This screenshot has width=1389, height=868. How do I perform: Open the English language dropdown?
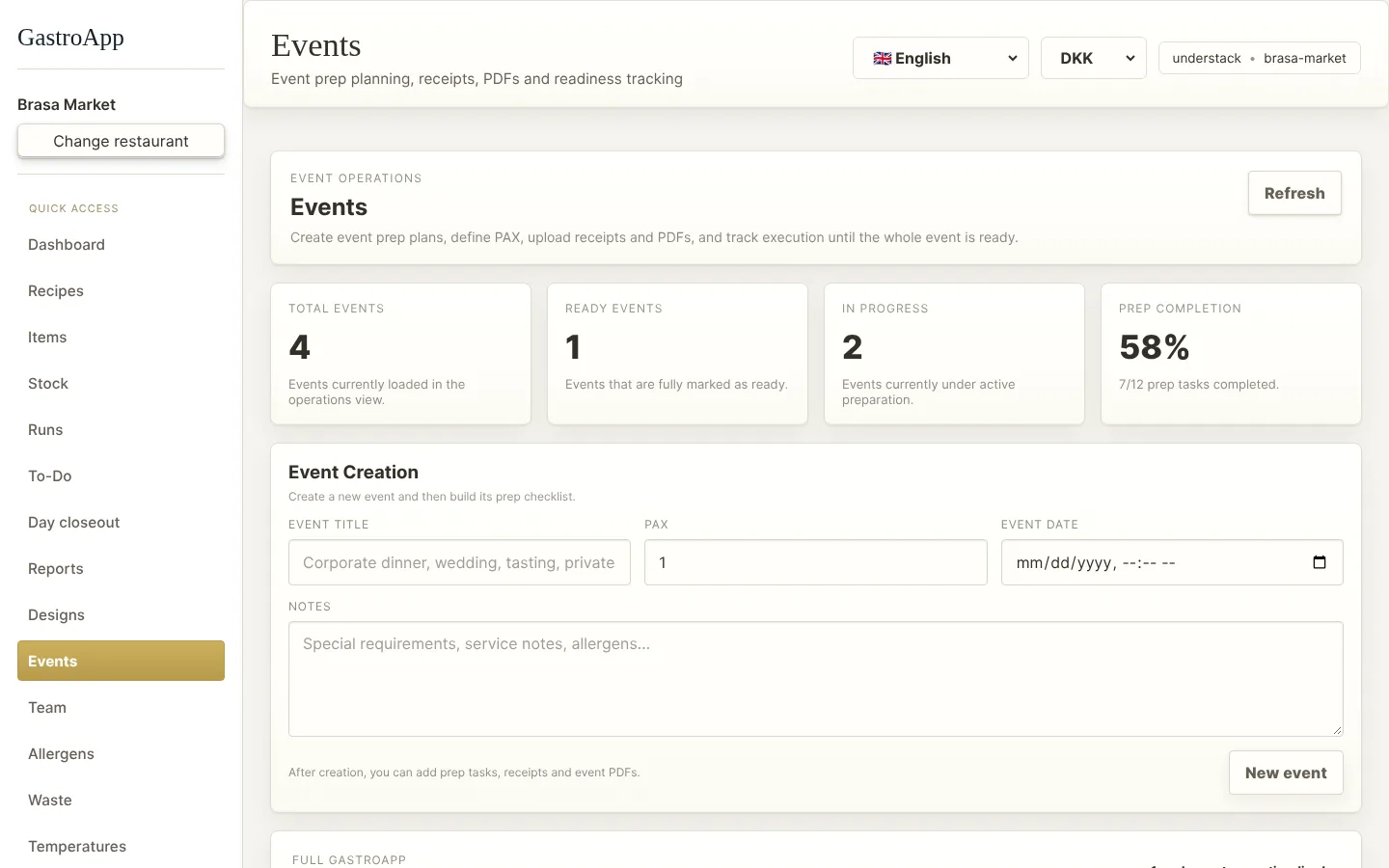pos(940,58)
